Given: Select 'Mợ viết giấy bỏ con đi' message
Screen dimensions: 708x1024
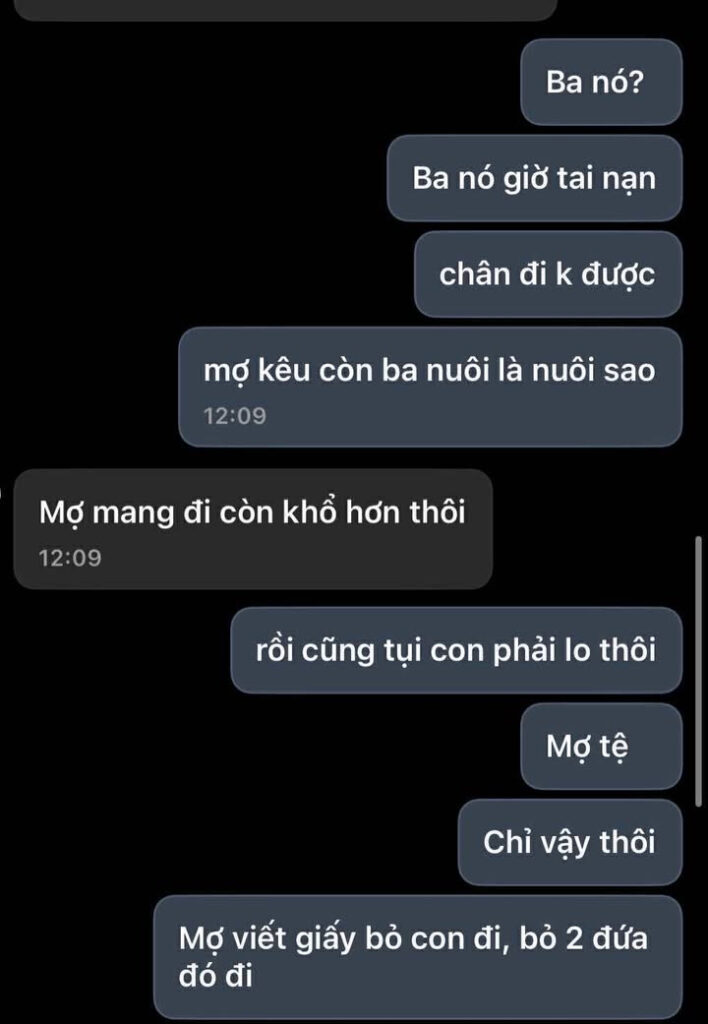Looking at the screenshot, I should [x=418, y=957].
